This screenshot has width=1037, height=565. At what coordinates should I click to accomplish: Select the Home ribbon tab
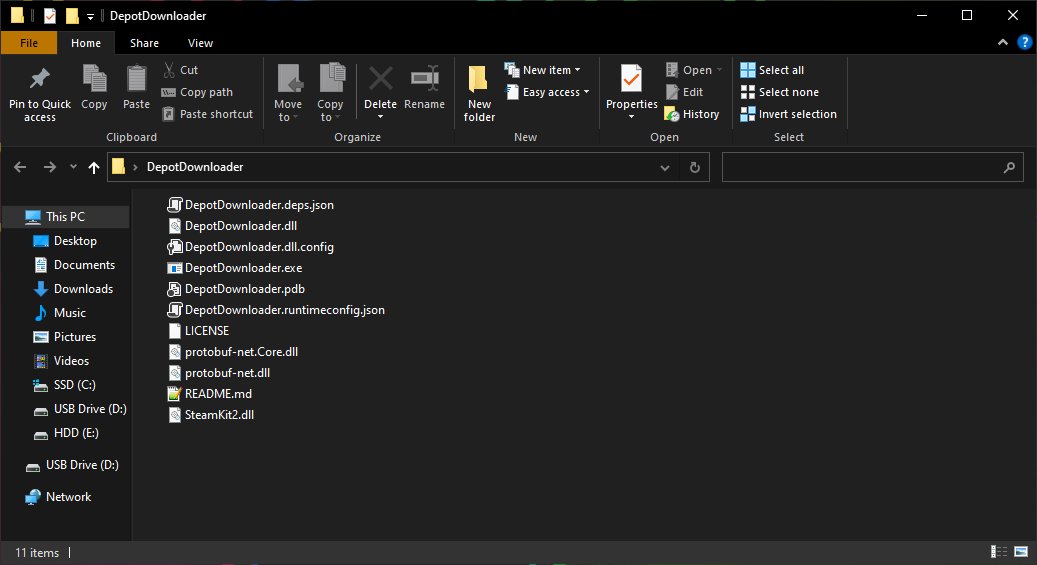point(86,43)
